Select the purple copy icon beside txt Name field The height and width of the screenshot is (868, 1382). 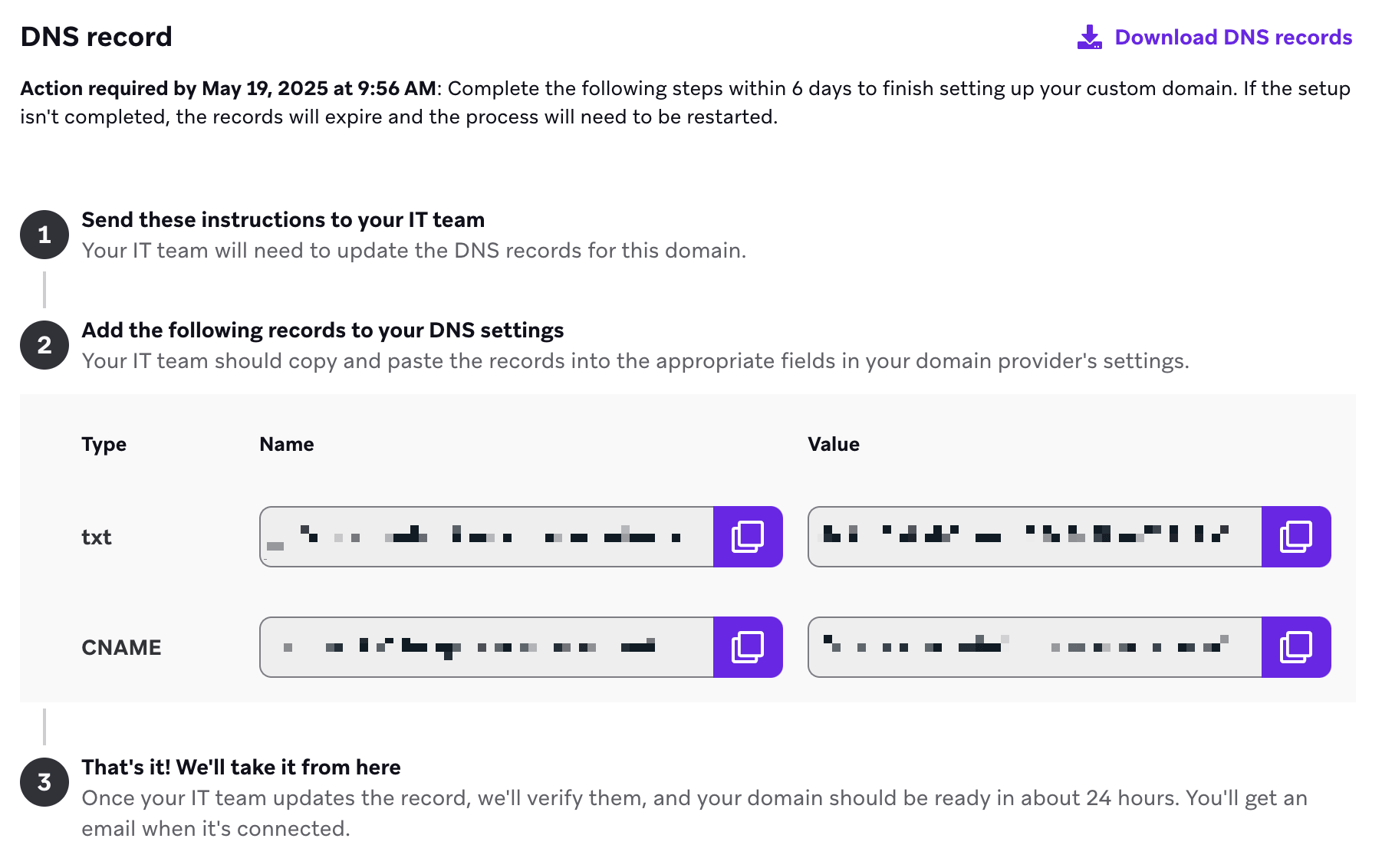(x=747, y=537)
